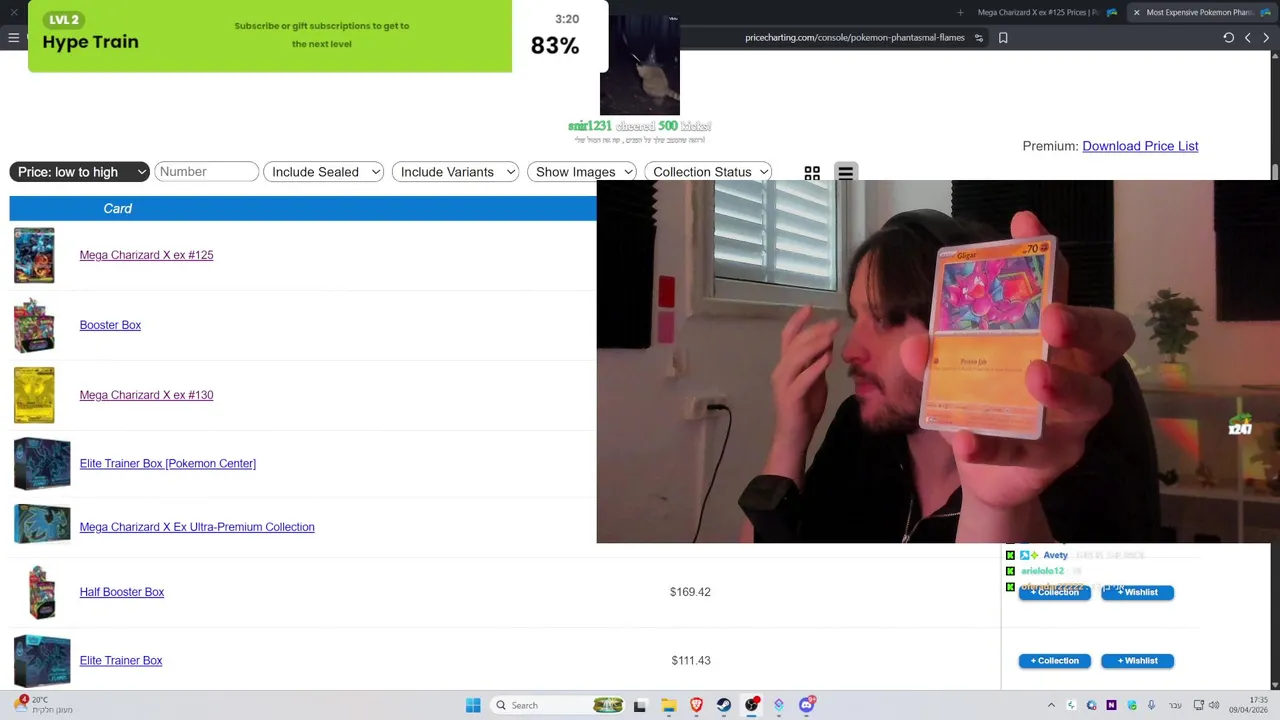
Task: Switch to list view of cards
Action: pyautogui.click(x=845, y=173)
